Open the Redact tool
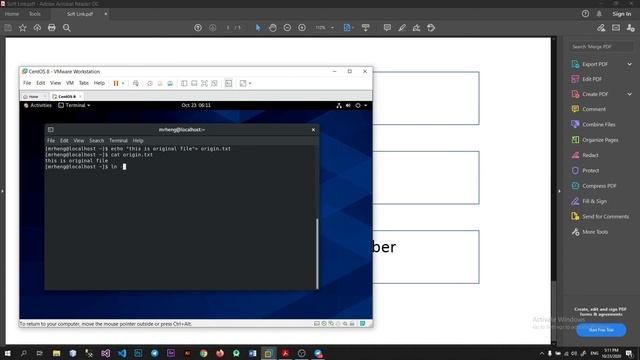This screenshot has height=360, width=640. click(590, 155)
